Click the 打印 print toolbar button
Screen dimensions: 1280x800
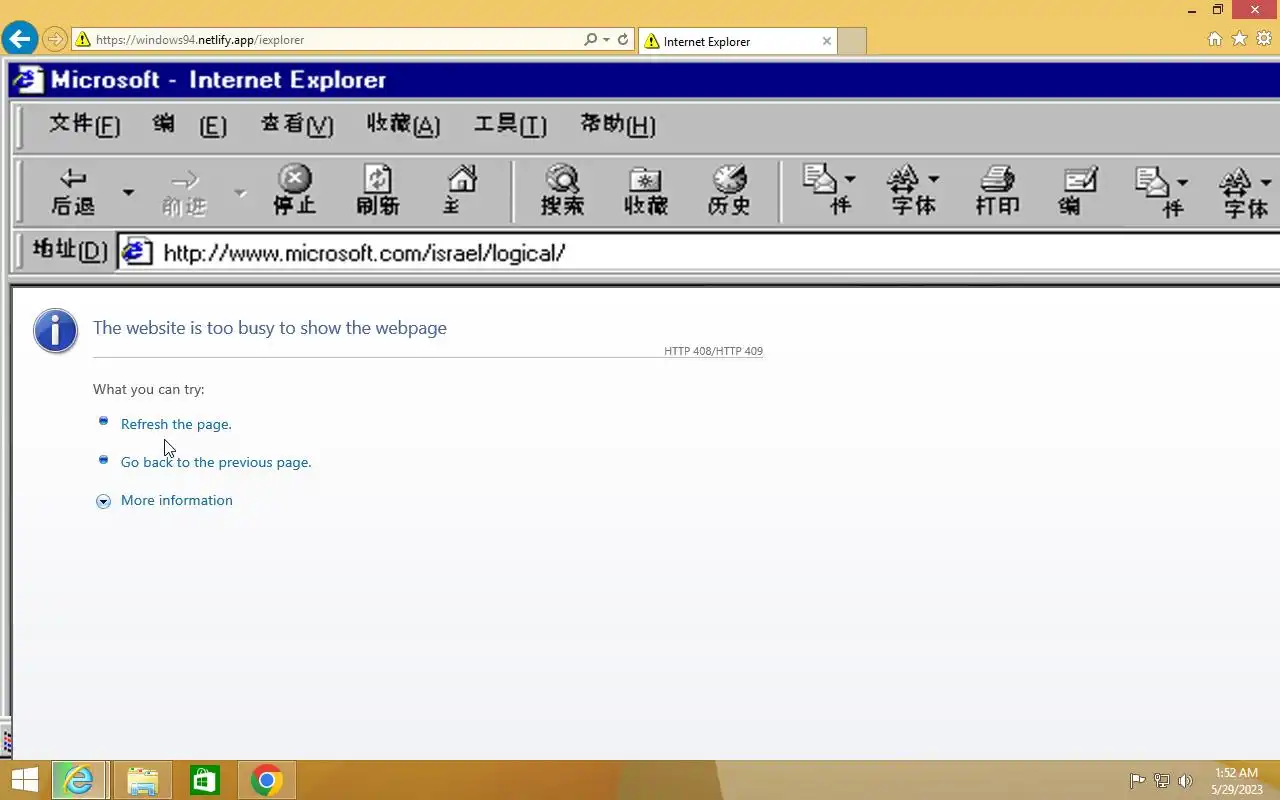[997, 191]
